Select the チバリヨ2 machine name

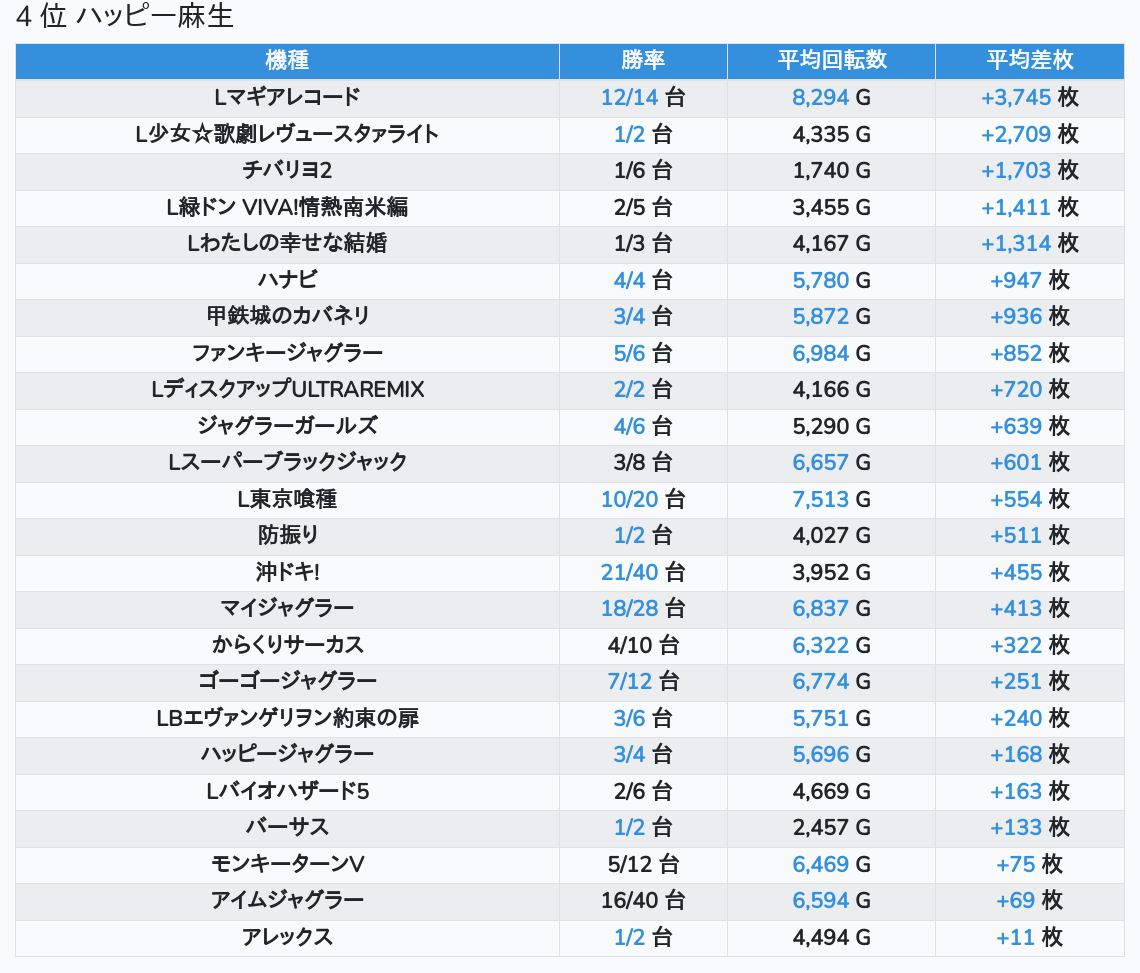tap(287, 170)
